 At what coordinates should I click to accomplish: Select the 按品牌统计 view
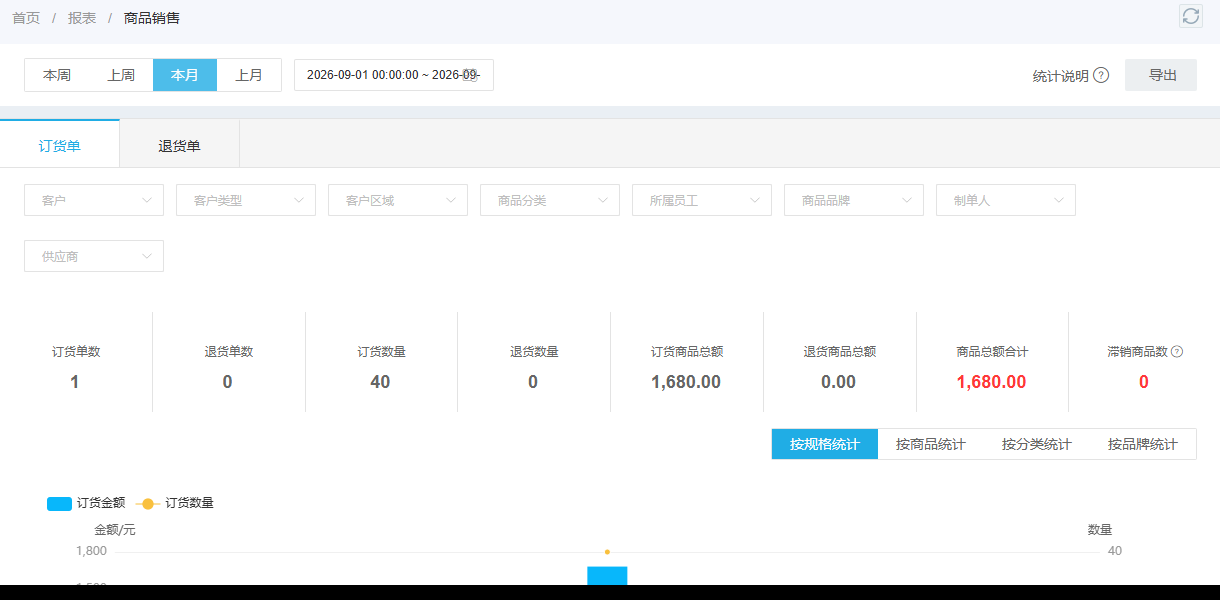1143,444
